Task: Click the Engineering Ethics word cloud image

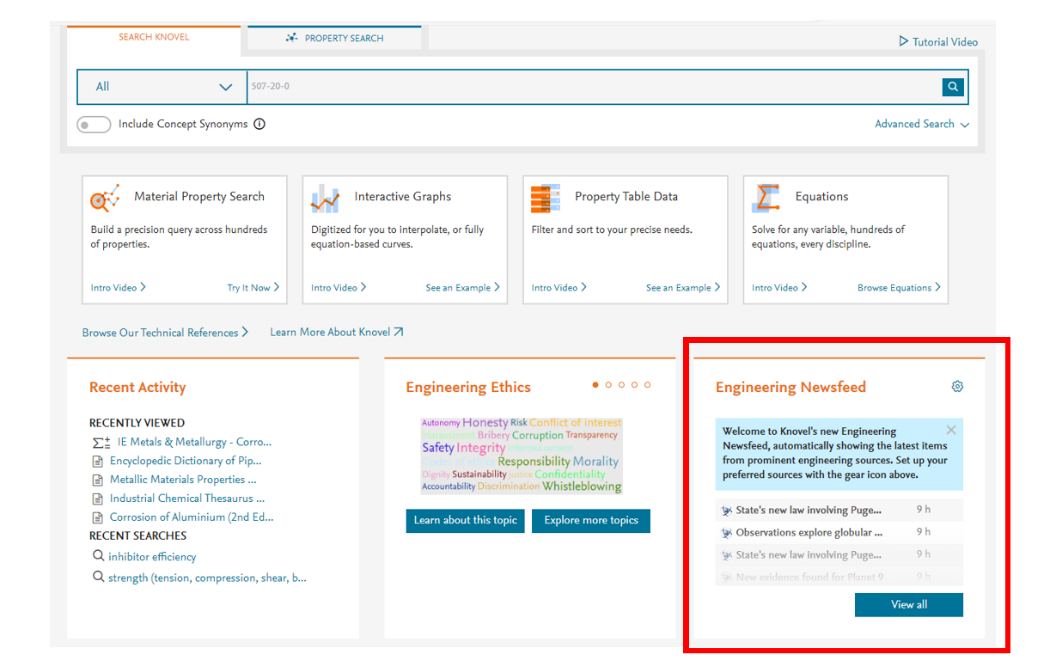Action: pos(521,455)
